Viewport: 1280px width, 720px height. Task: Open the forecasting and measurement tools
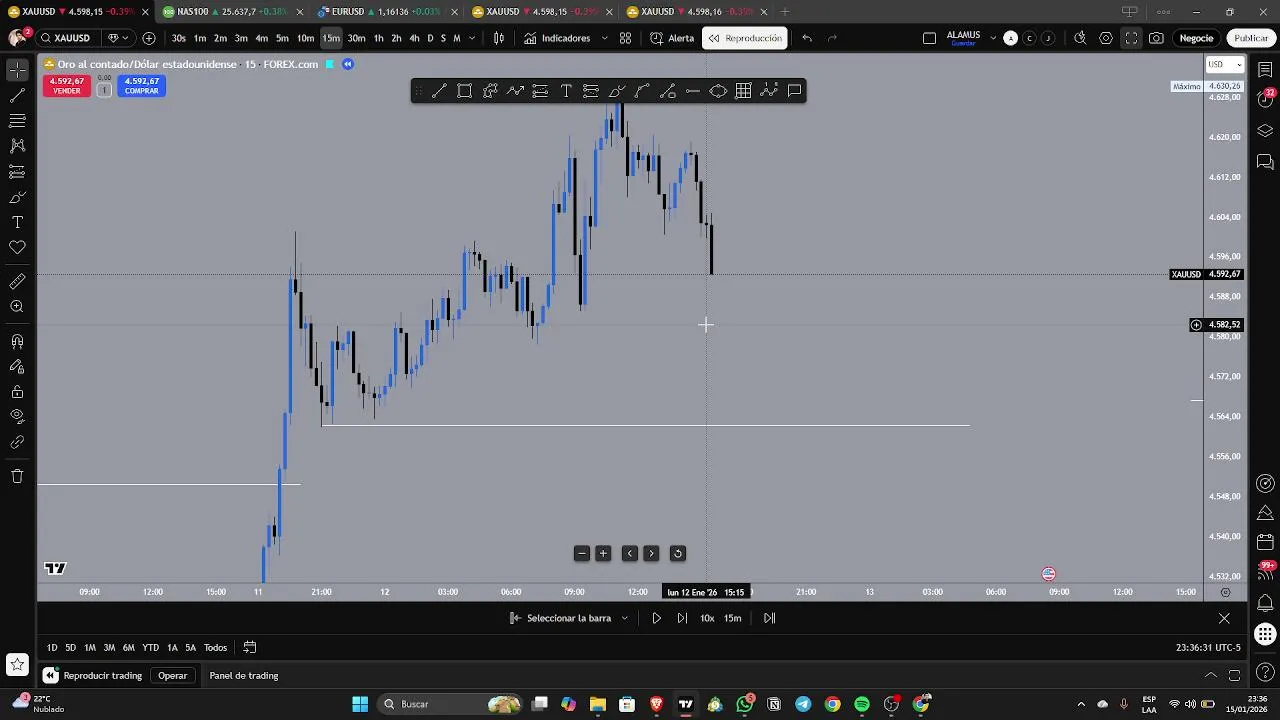click(17, 172)
